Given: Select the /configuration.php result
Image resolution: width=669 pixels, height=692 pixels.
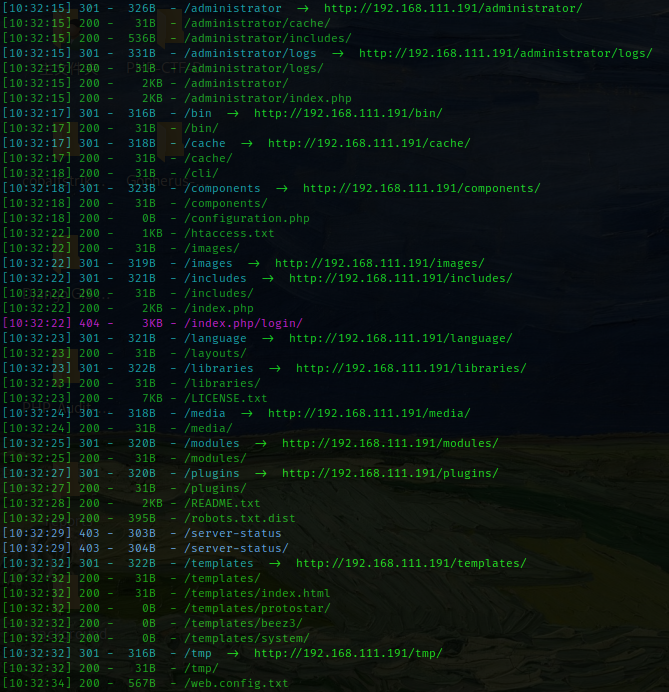Looking at the screenshot, I should pyautogui.click(x=247, y=218).
